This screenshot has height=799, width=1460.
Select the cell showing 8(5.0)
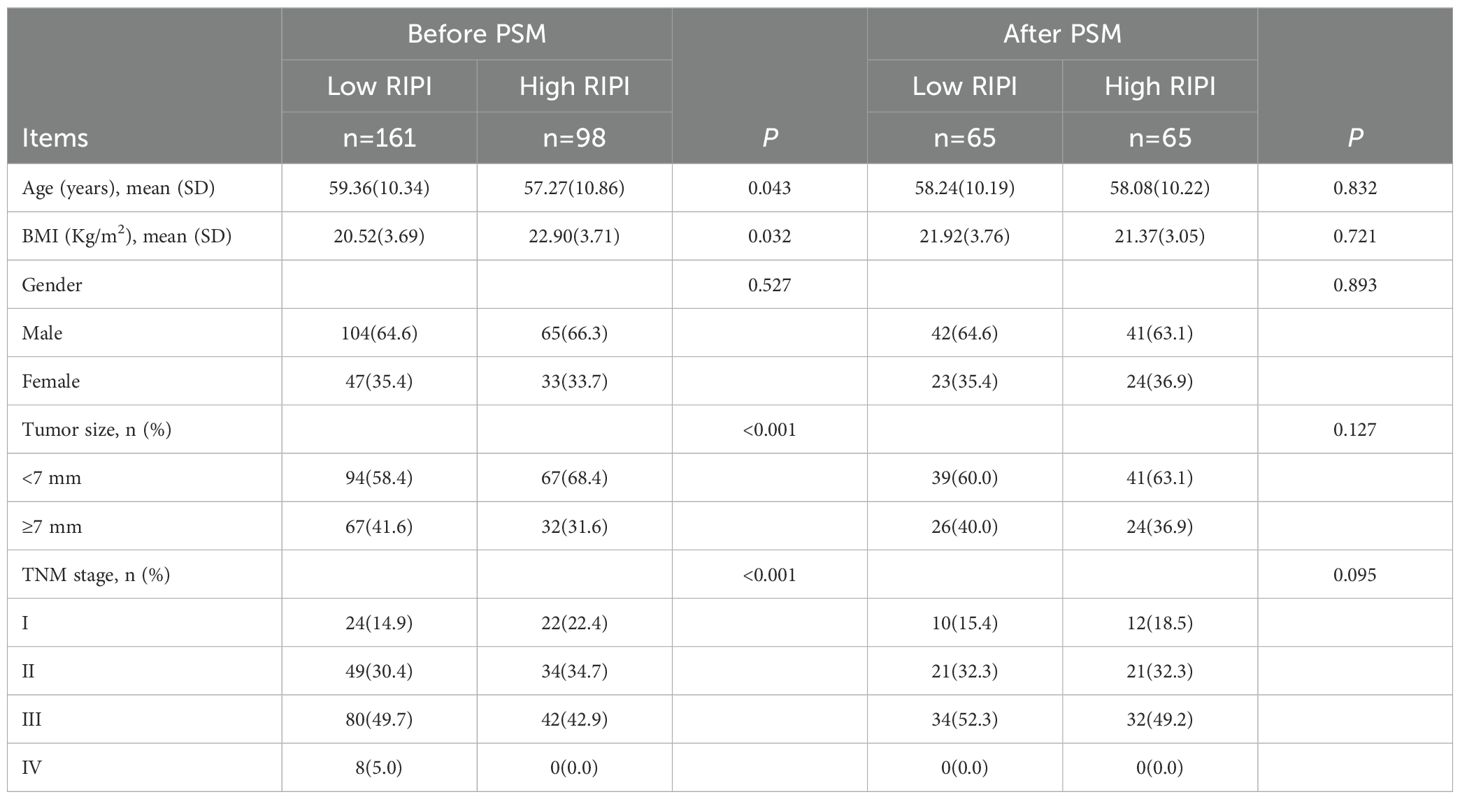(x=379, y=768)
